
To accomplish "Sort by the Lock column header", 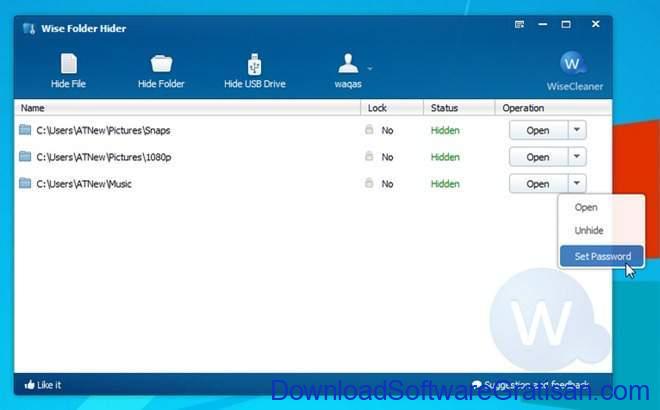I will point(392,108).
